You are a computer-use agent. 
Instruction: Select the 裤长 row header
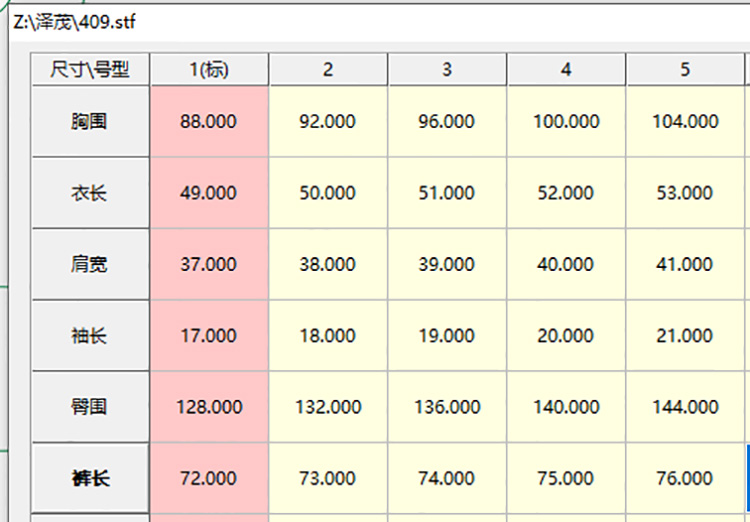coord(90,478)
